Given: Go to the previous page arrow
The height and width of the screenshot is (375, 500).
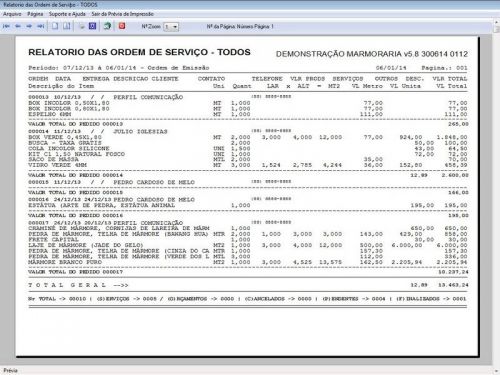Looking at the screenshot, I should pos(18,26).
